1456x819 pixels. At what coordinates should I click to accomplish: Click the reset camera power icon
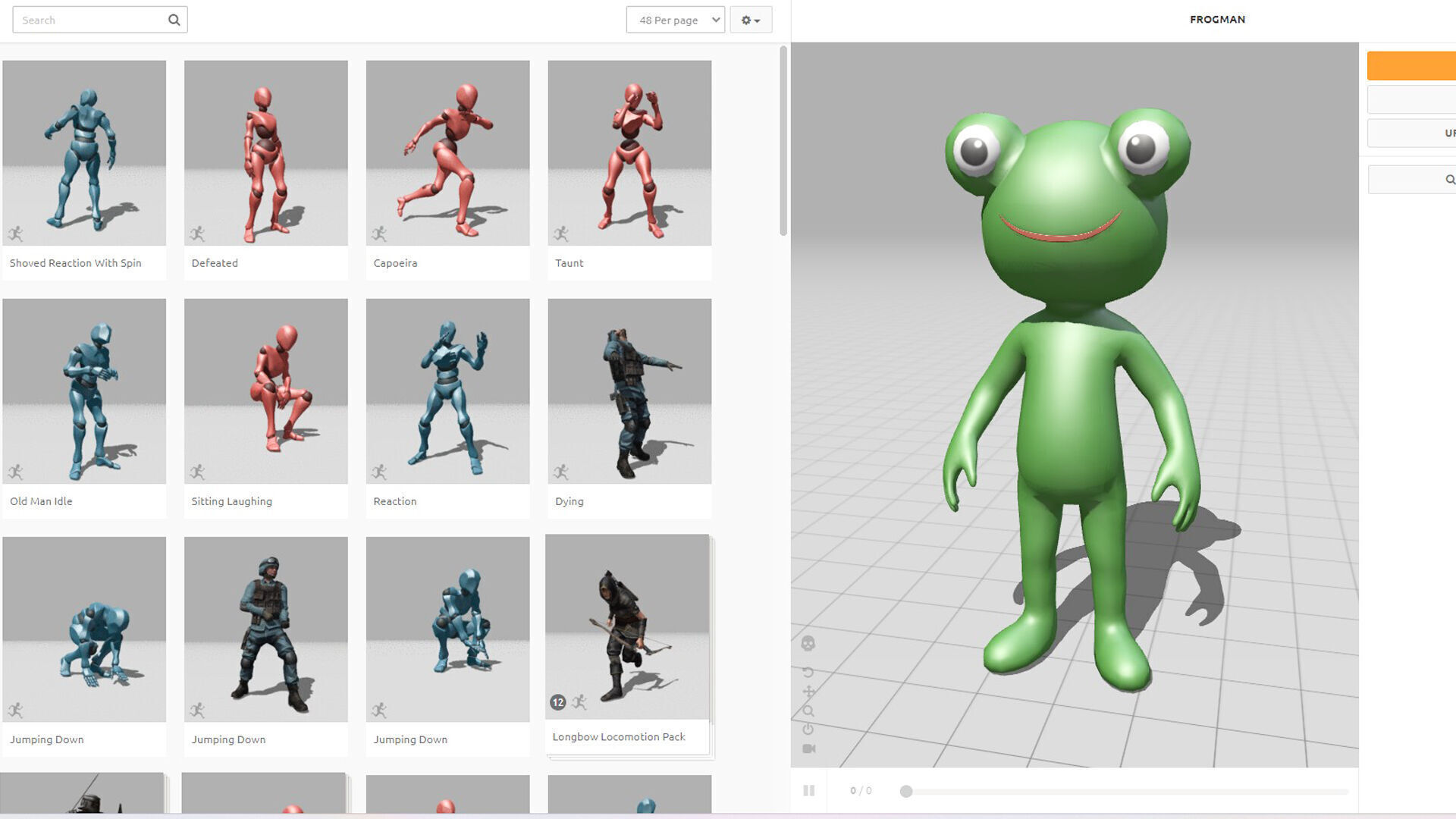coord(808,730)
